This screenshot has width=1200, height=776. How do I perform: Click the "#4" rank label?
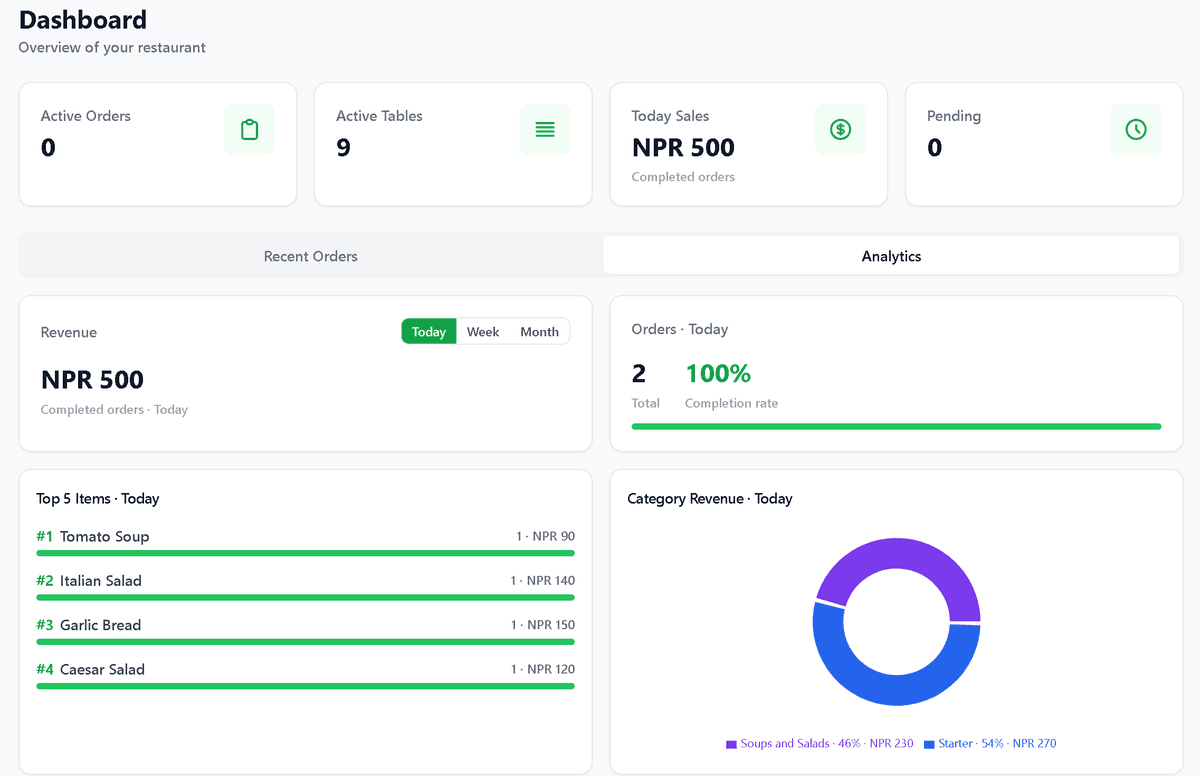45,669
